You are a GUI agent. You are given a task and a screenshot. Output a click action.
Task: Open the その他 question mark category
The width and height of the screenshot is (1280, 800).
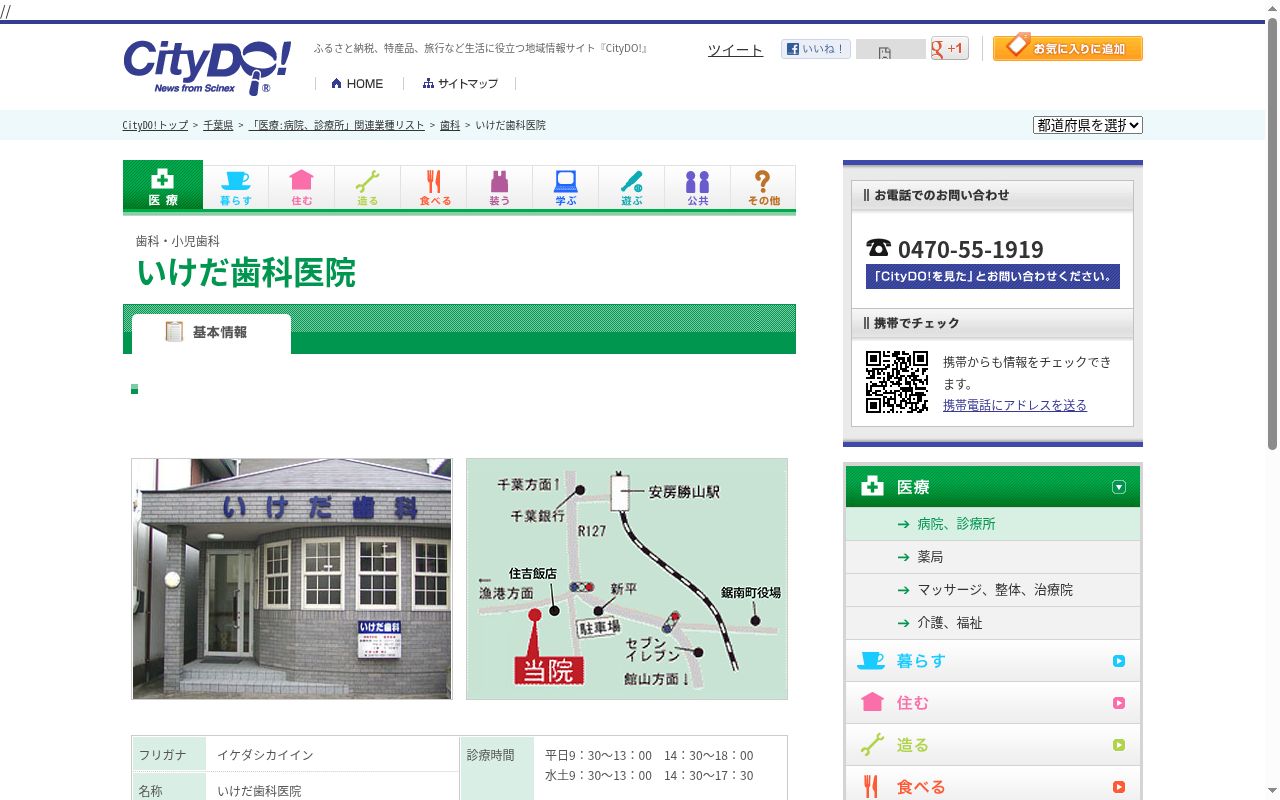coord(763,187)
